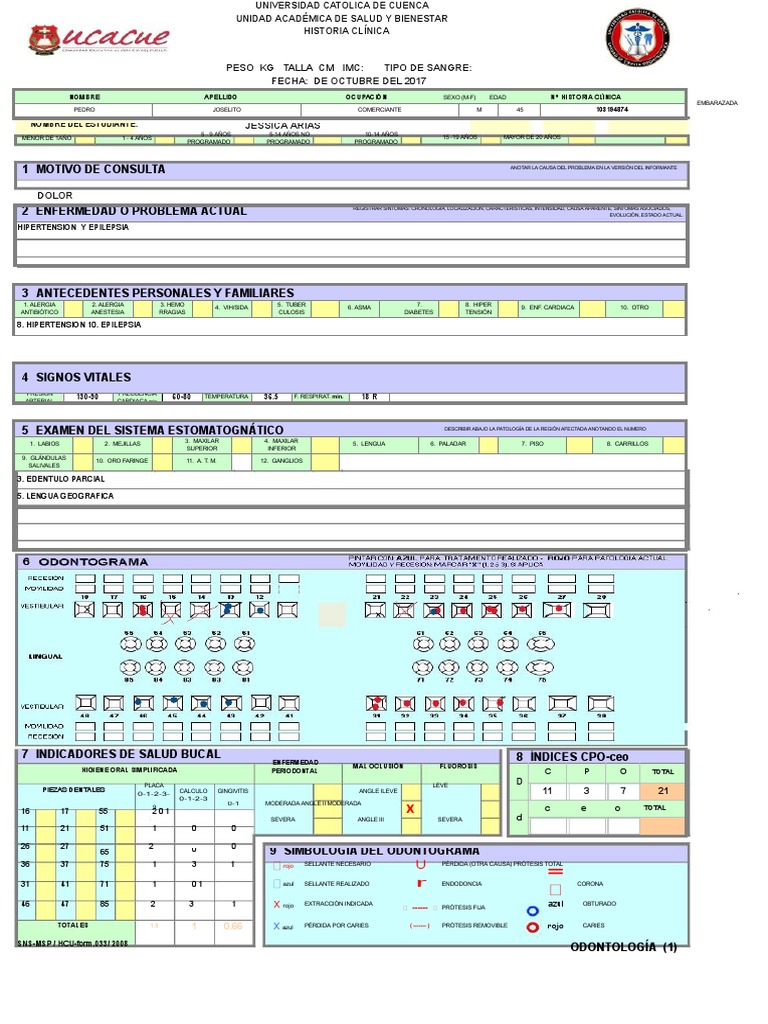
Task: Select tooth 27 with red dot
Action: coord(557,610)
